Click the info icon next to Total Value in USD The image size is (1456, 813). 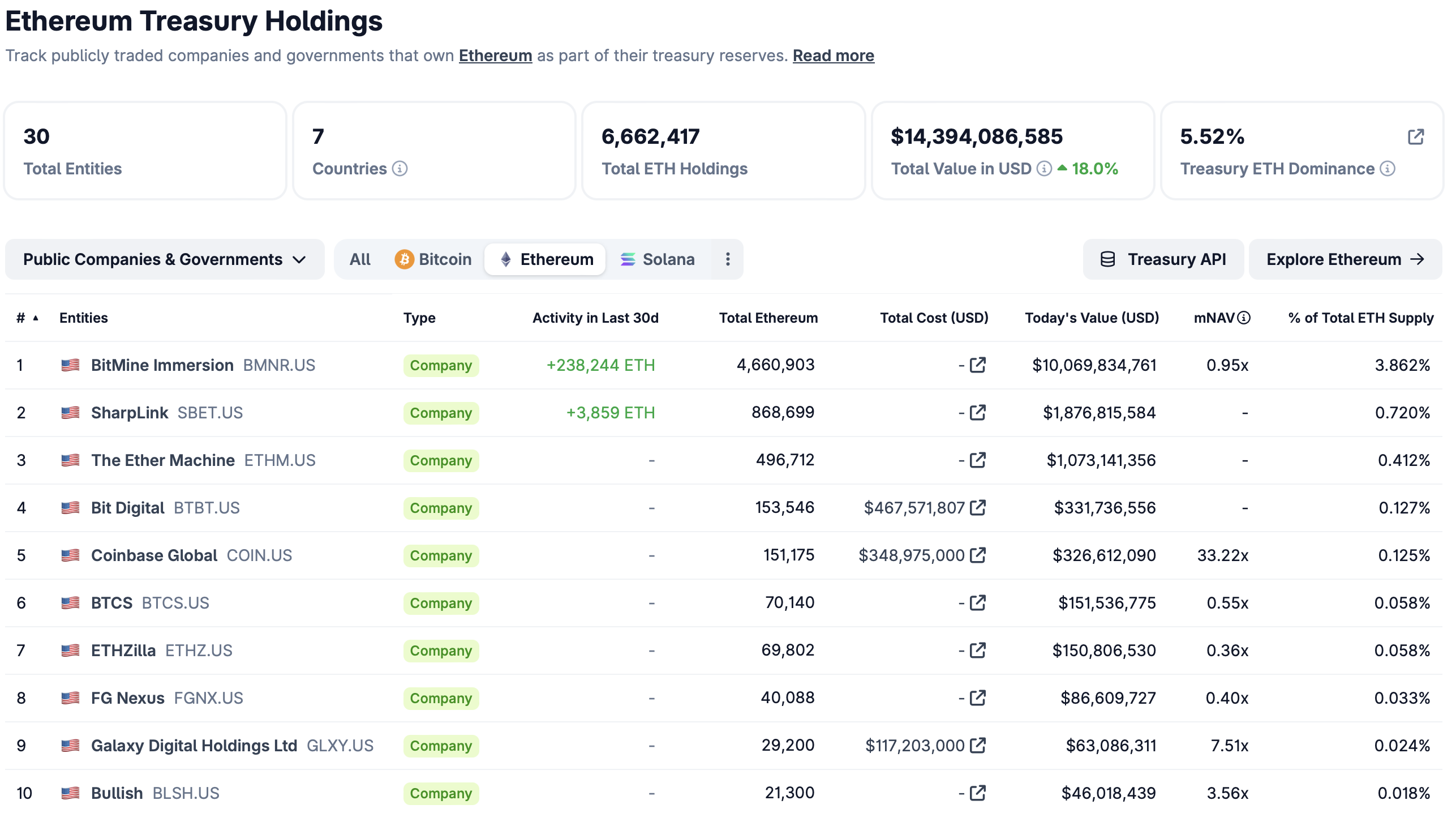1043,168
